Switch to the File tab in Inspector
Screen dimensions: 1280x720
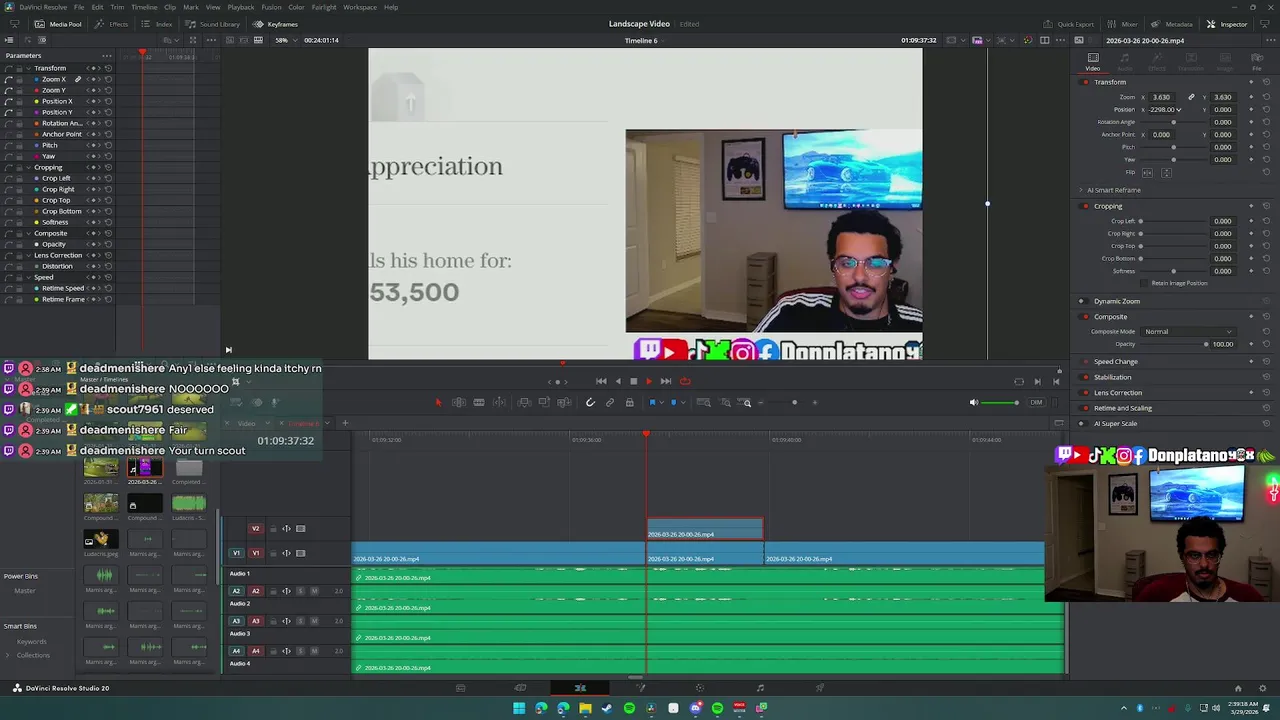click(1257, 62)
